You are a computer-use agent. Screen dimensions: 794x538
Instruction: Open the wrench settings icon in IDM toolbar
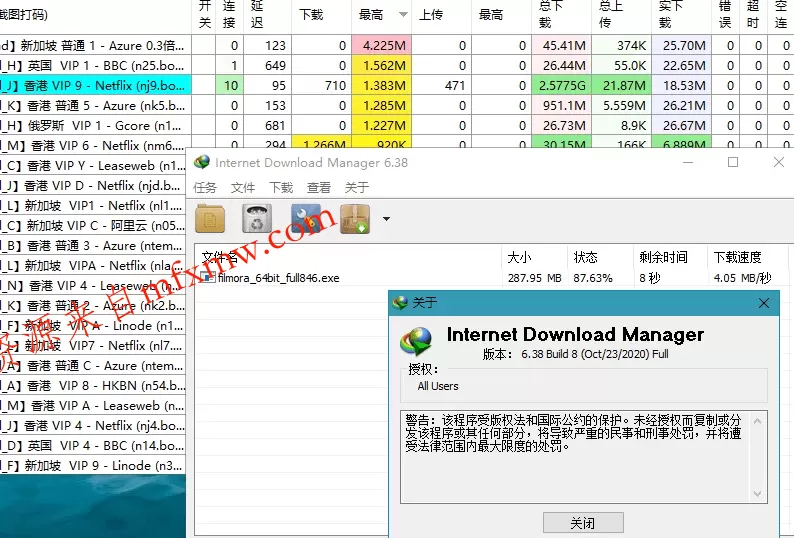click(x=305, y=219)
